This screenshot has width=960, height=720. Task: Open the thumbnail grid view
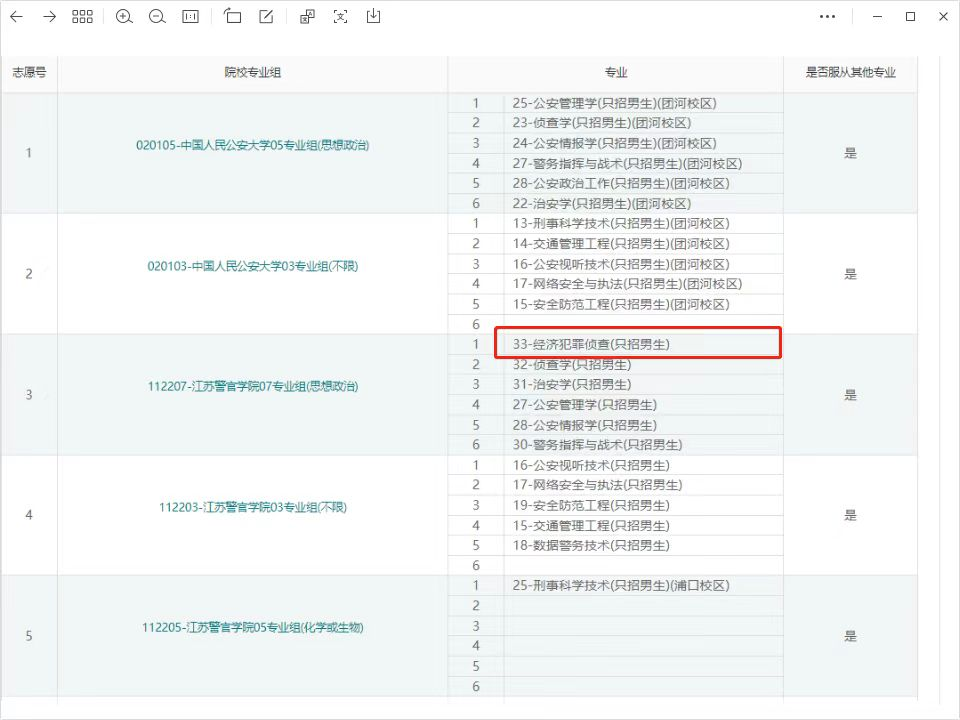click(82, 16)
